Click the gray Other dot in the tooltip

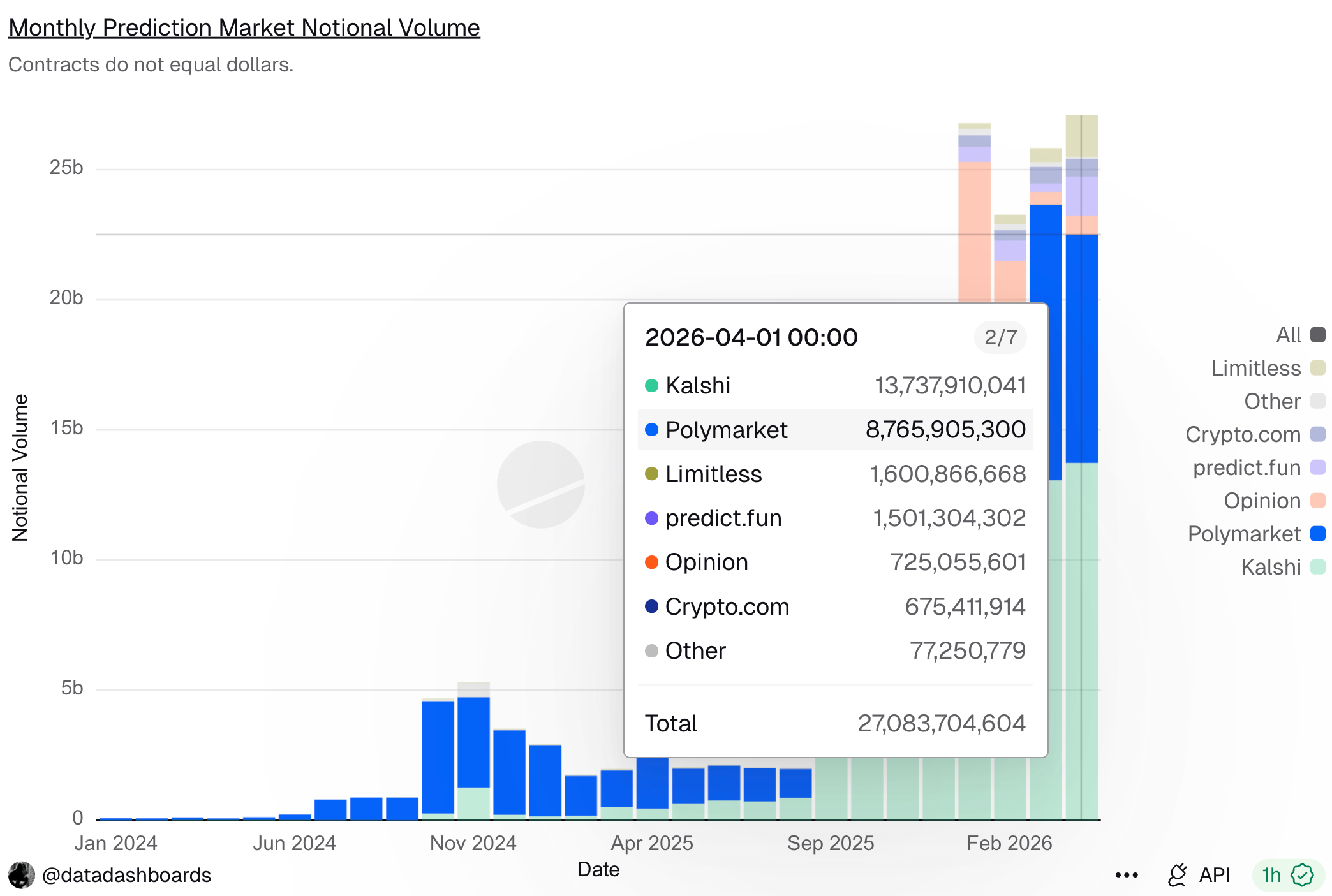point(651,650)
